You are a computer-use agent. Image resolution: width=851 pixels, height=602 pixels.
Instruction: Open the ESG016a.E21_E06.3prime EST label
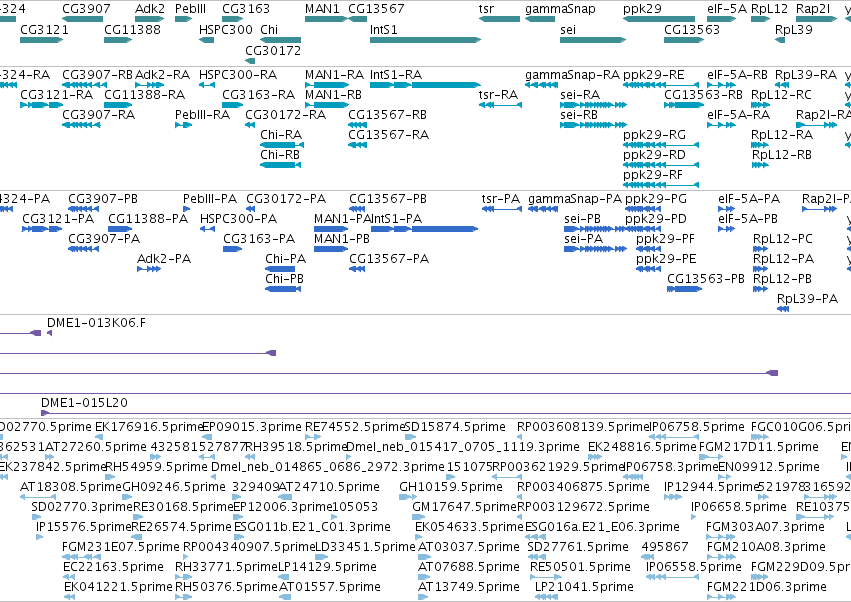pyautogui.click(x=602, y=527)
